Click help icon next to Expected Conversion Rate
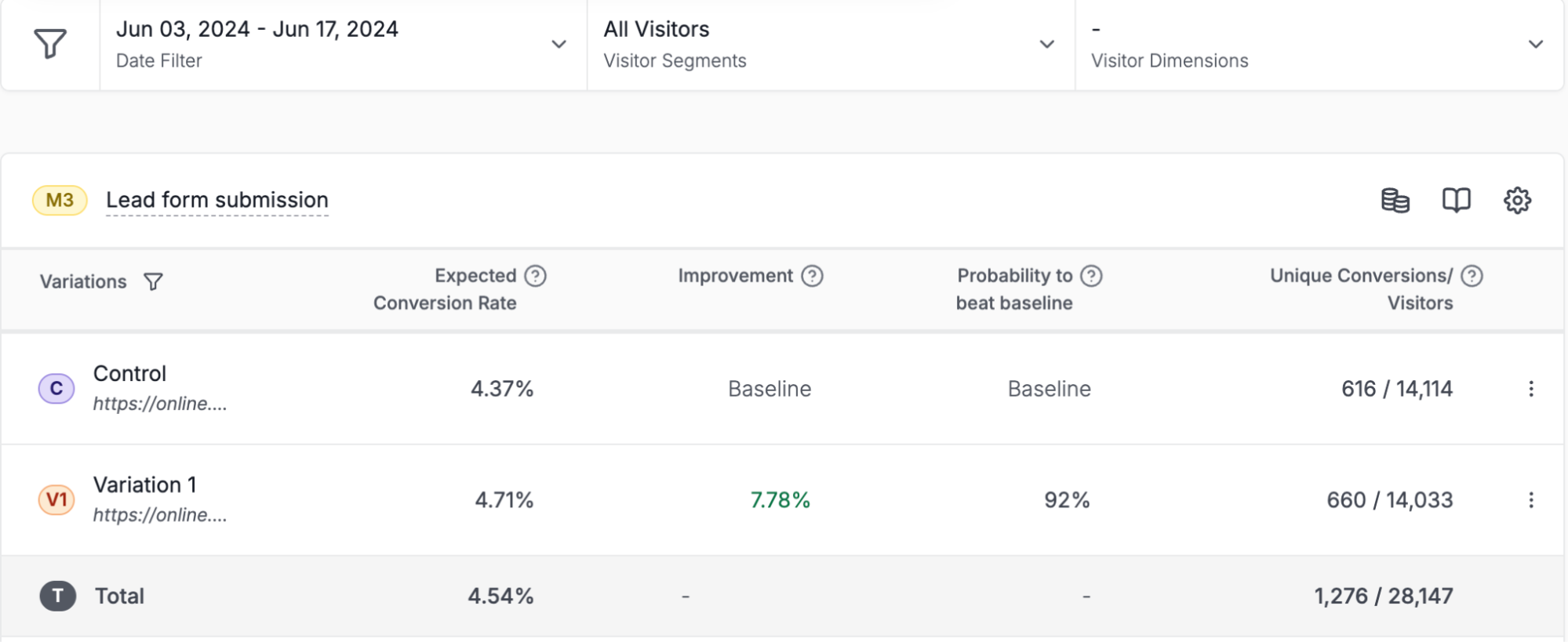This screenshot has height=642, width=1568. [x=535, y=276]
